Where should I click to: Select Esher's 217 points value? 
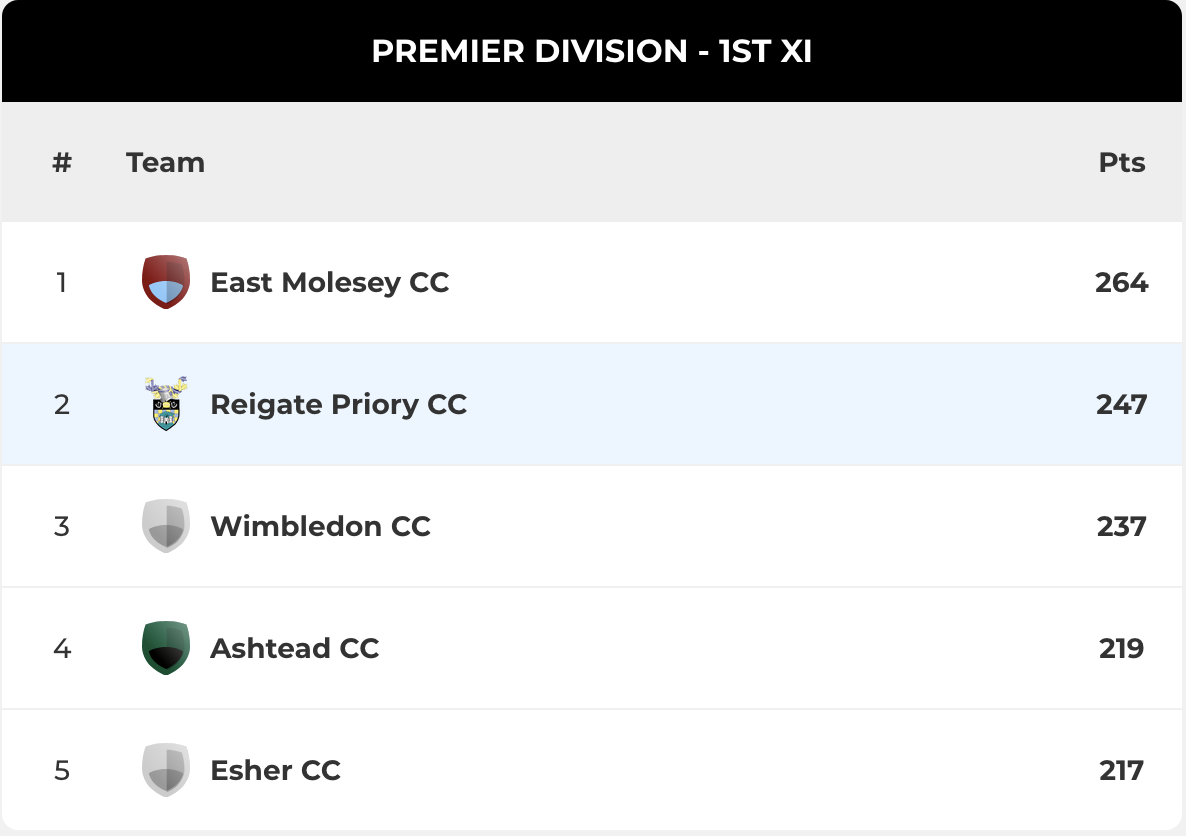point(1122,770)
